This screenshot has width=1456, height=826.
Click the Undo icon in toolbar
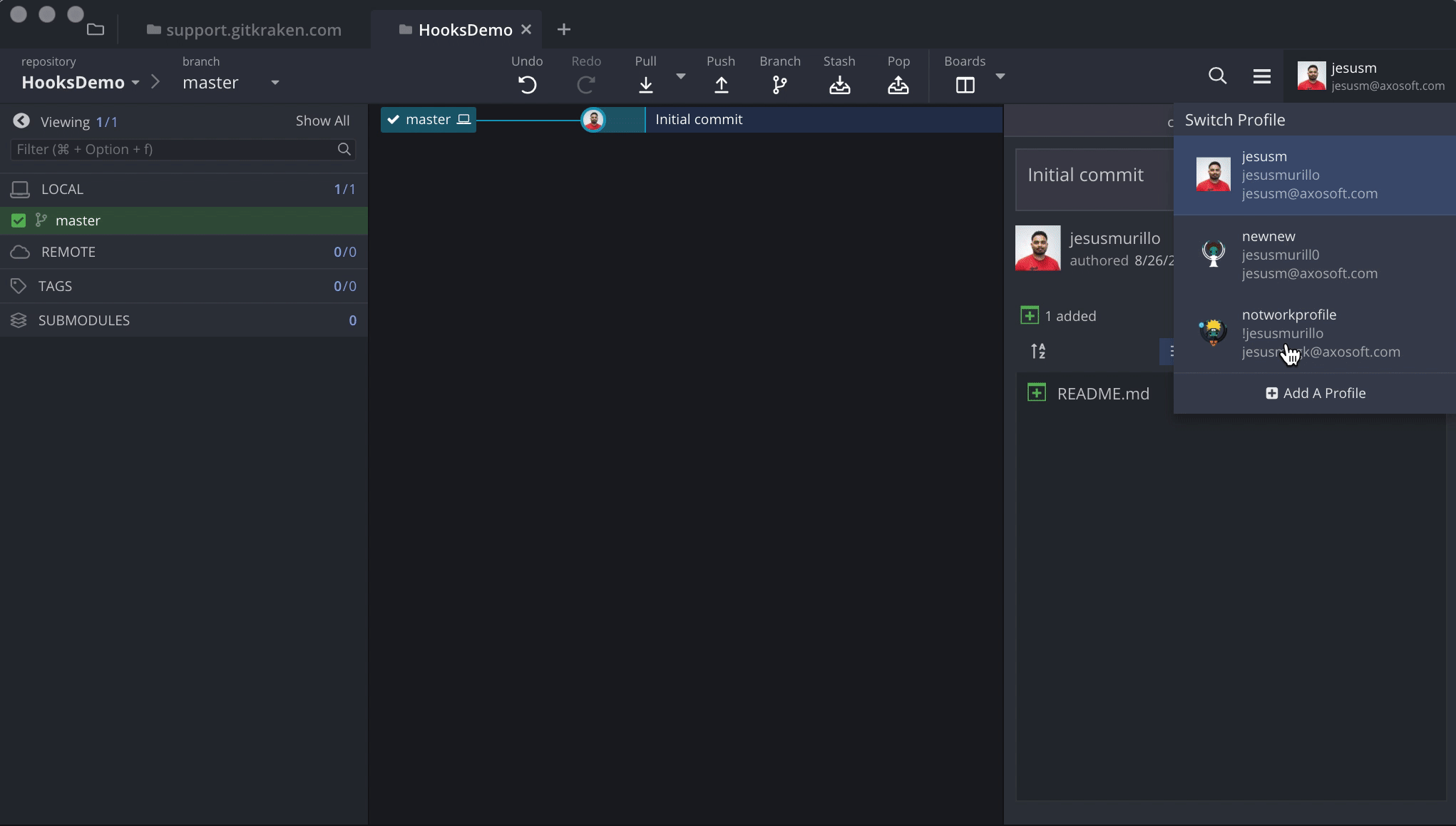click(527, 85)
